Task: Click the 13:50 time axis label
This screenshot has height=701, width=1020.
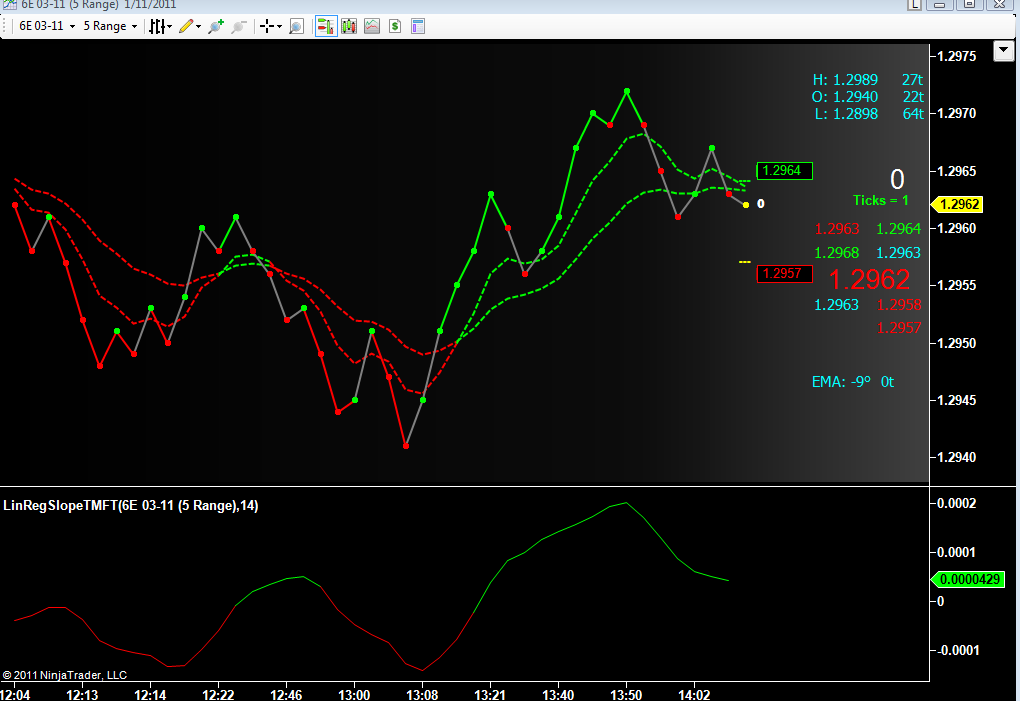Action: 626,694
